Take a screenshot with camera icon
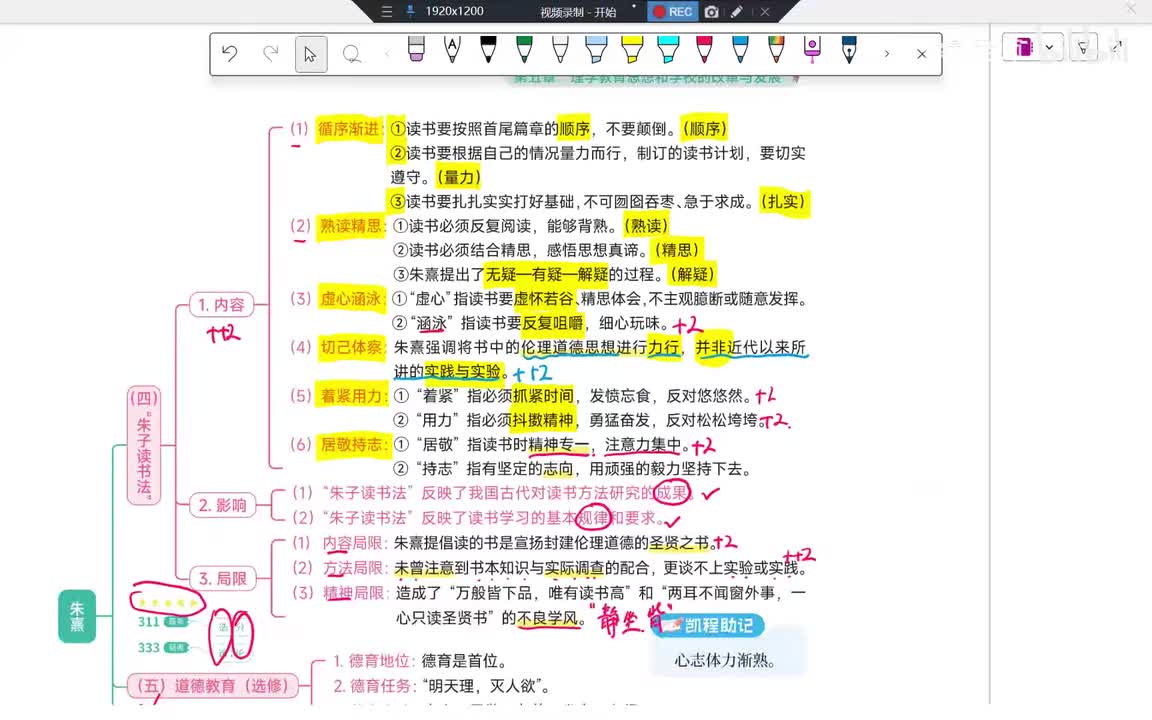This screenshot has width=1152, height=720. click(x=711, y=12)
